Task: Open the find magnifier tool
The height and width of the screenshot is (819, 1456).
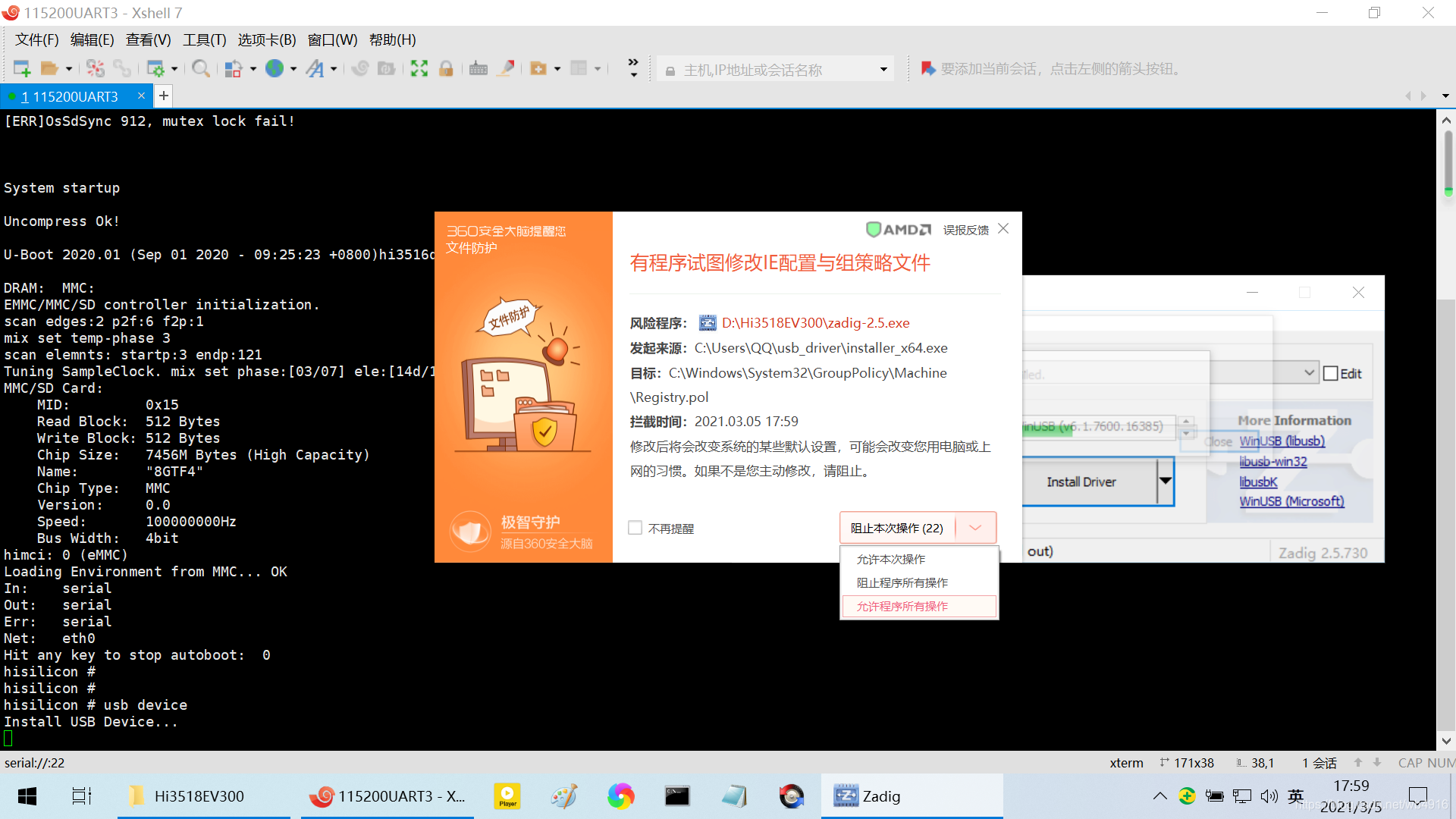Action: pos(200,69)
